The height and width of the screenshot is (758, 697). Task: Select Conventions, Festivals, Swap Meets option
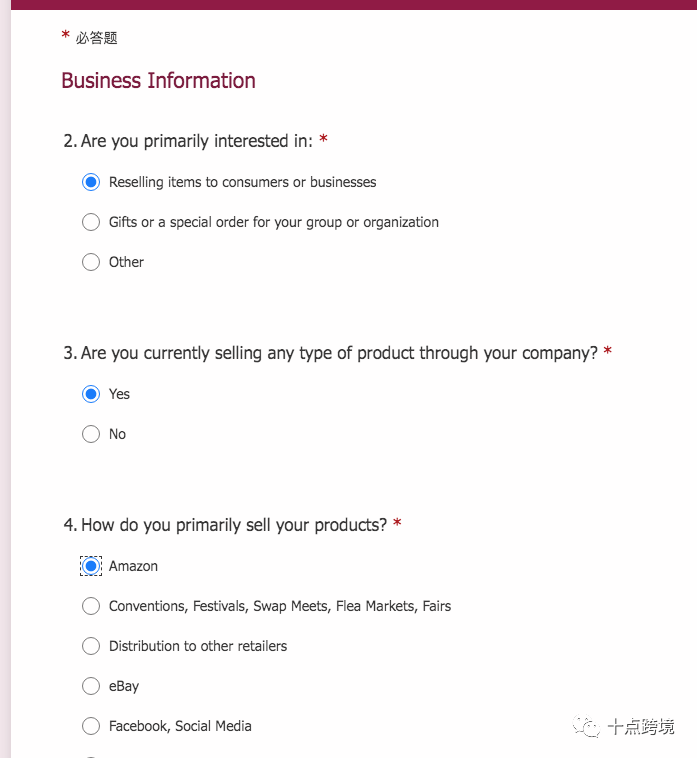[91, 606]
